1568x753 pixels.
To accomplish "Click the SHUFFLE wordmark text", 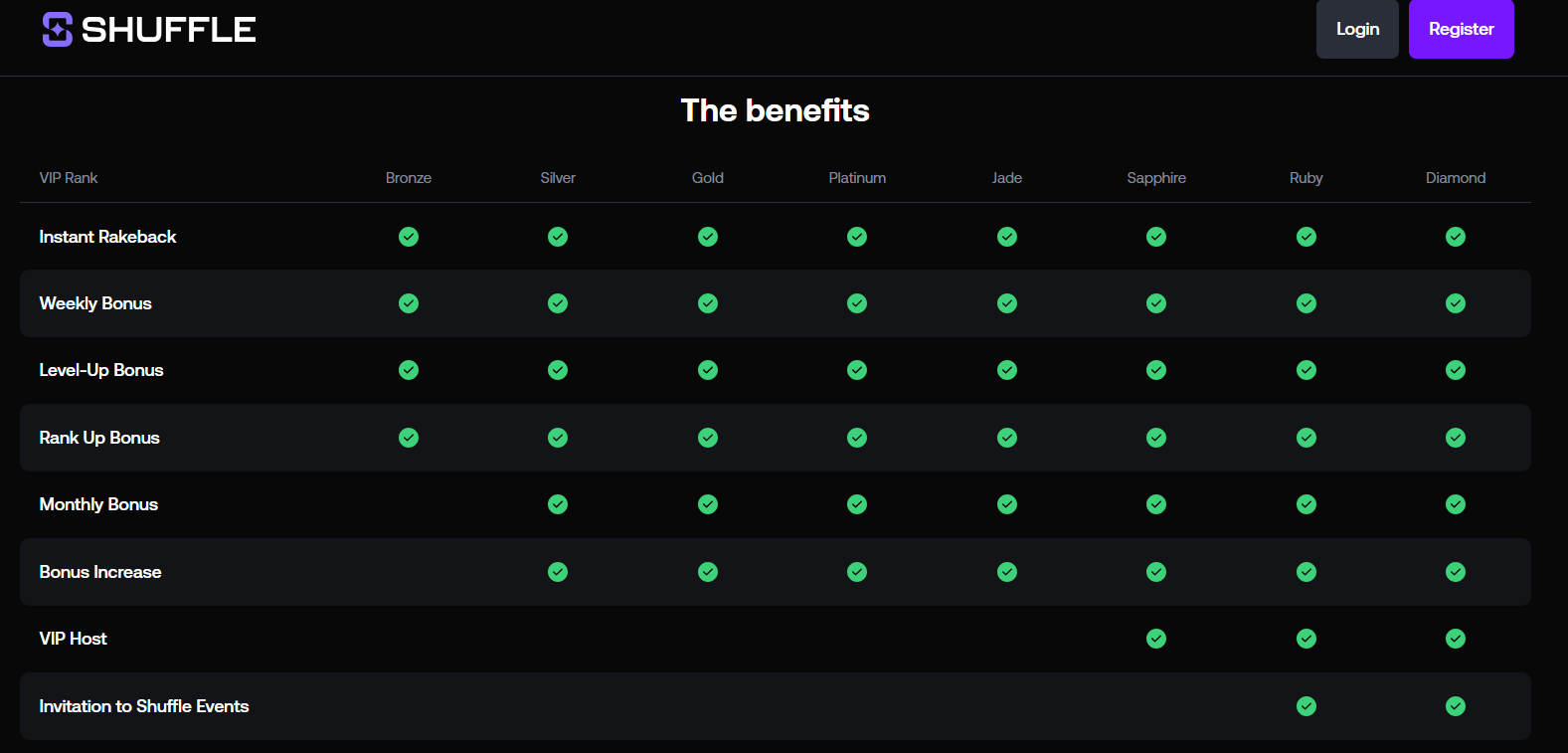I will [169, 30].
